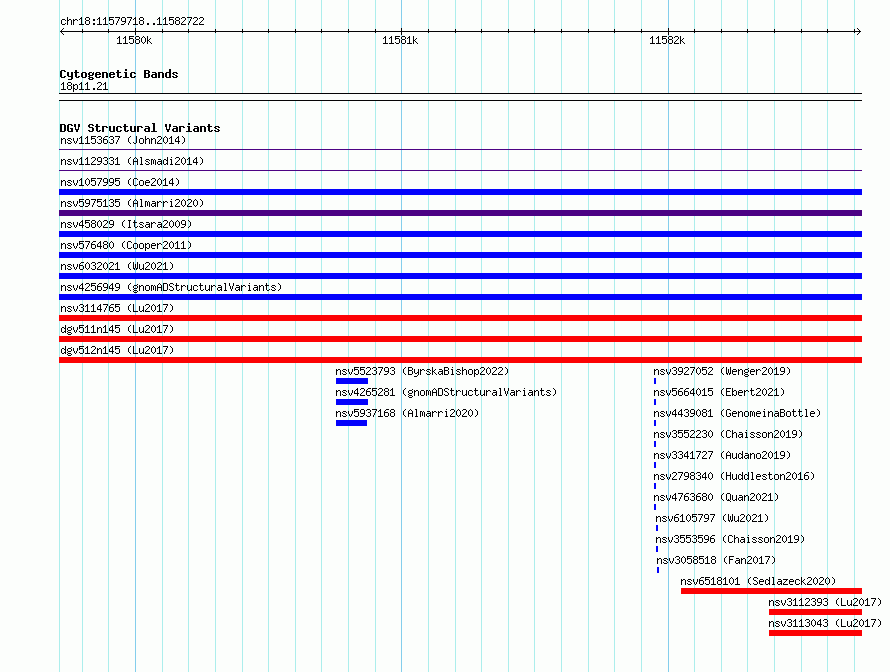Open nsv6518101 (Sedlazeck2020) variant label
Viewport: 890px width, 672px height.
(x=758, y=581)
